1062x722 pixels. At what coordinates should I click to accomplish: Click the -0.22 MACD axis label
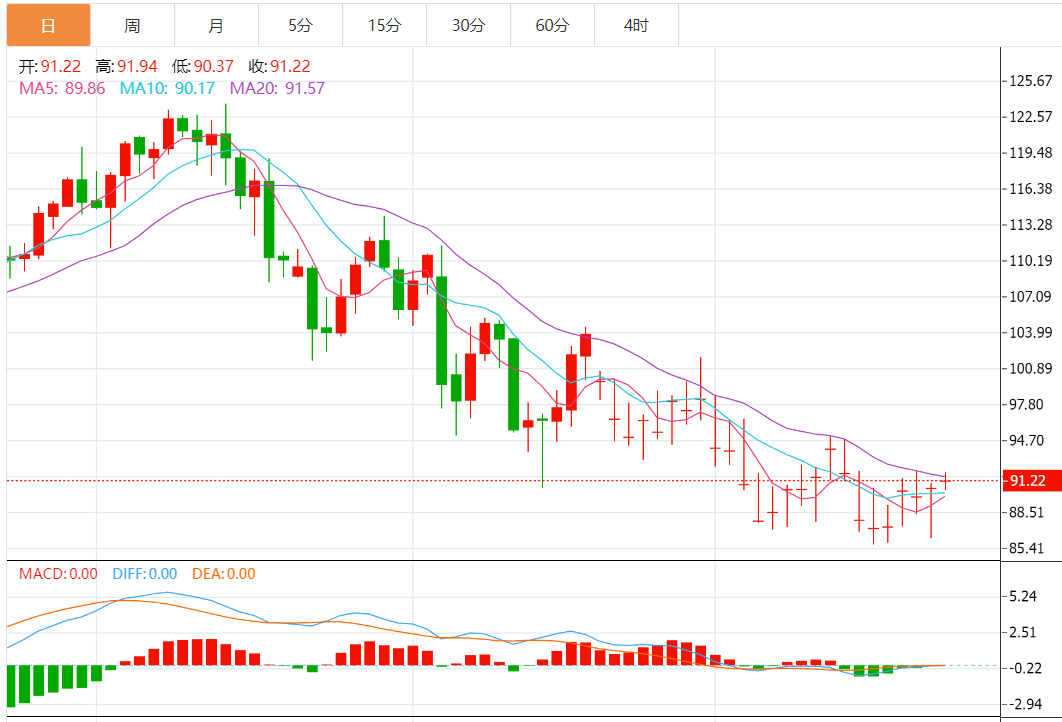pyautogui.click(x=1025, y=668)
